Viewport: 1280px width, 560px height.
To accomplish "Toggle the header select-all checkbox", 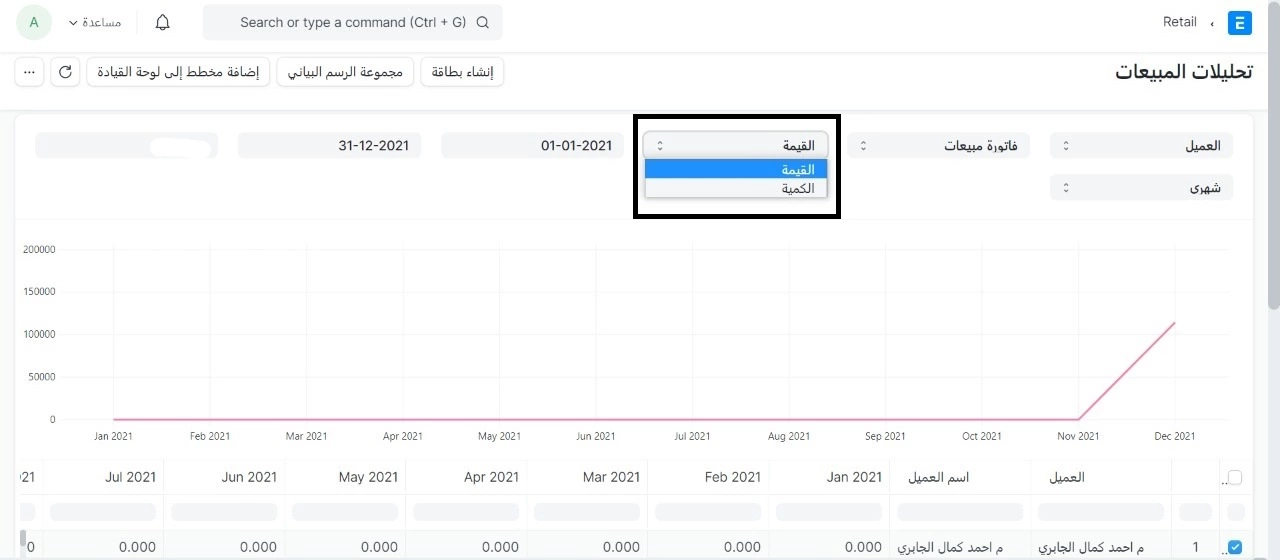I will point(1235,477).
